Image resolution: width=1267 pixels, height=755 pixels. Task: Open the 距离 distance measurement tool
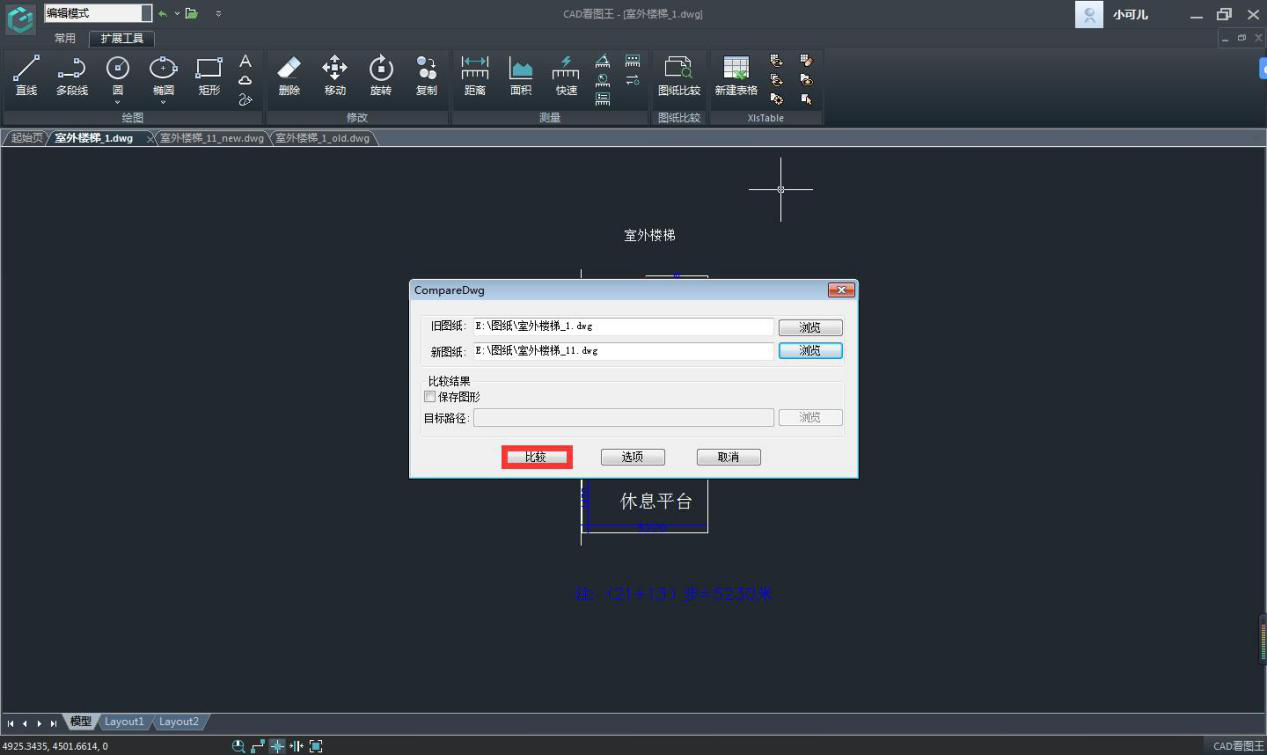[x=475, y=76]
